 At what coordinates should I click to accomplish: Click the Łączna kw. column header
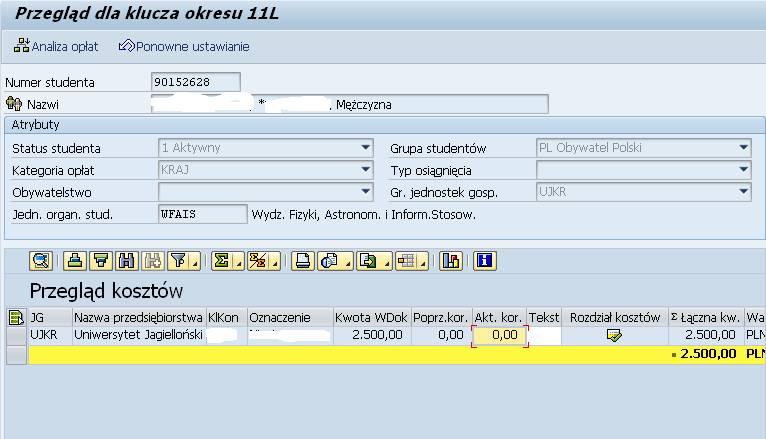point(706,318)
